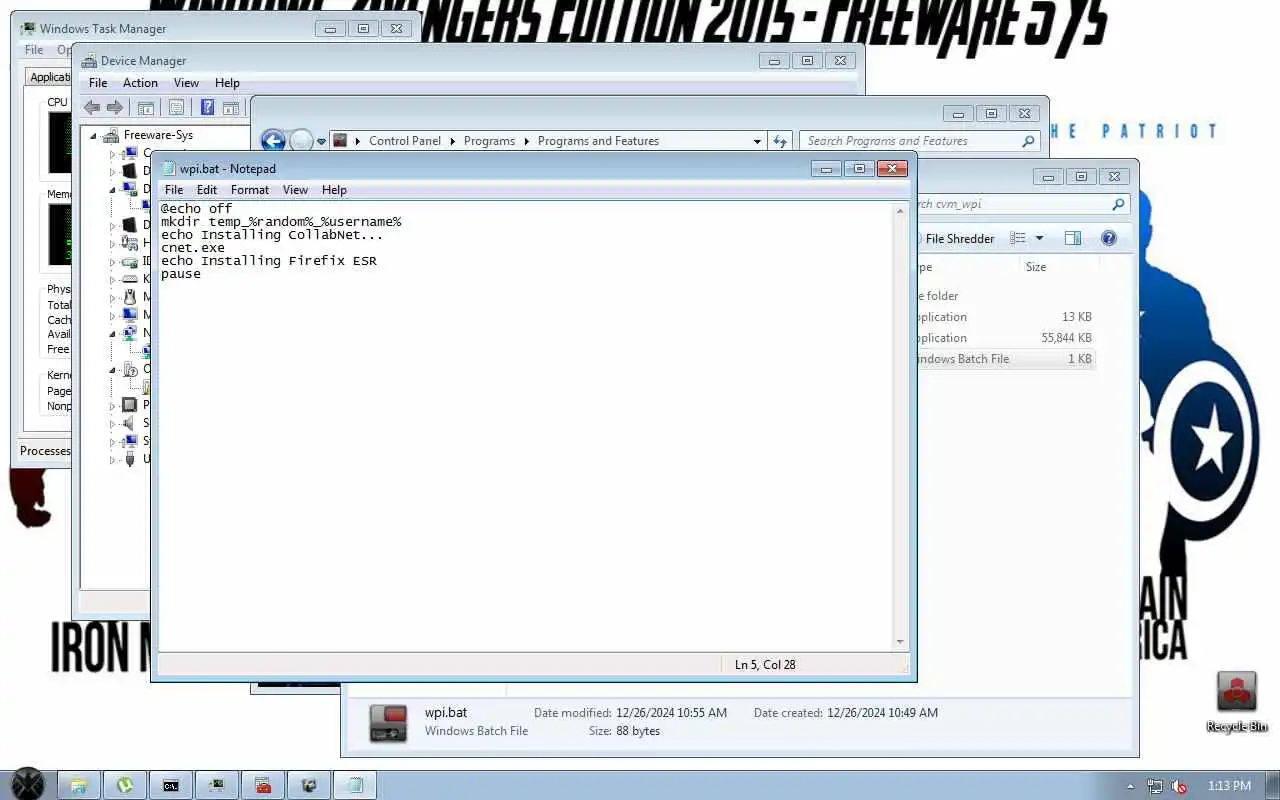Open the Notepad View menu
The image size is (1280, 800).
tap(295, 190)
